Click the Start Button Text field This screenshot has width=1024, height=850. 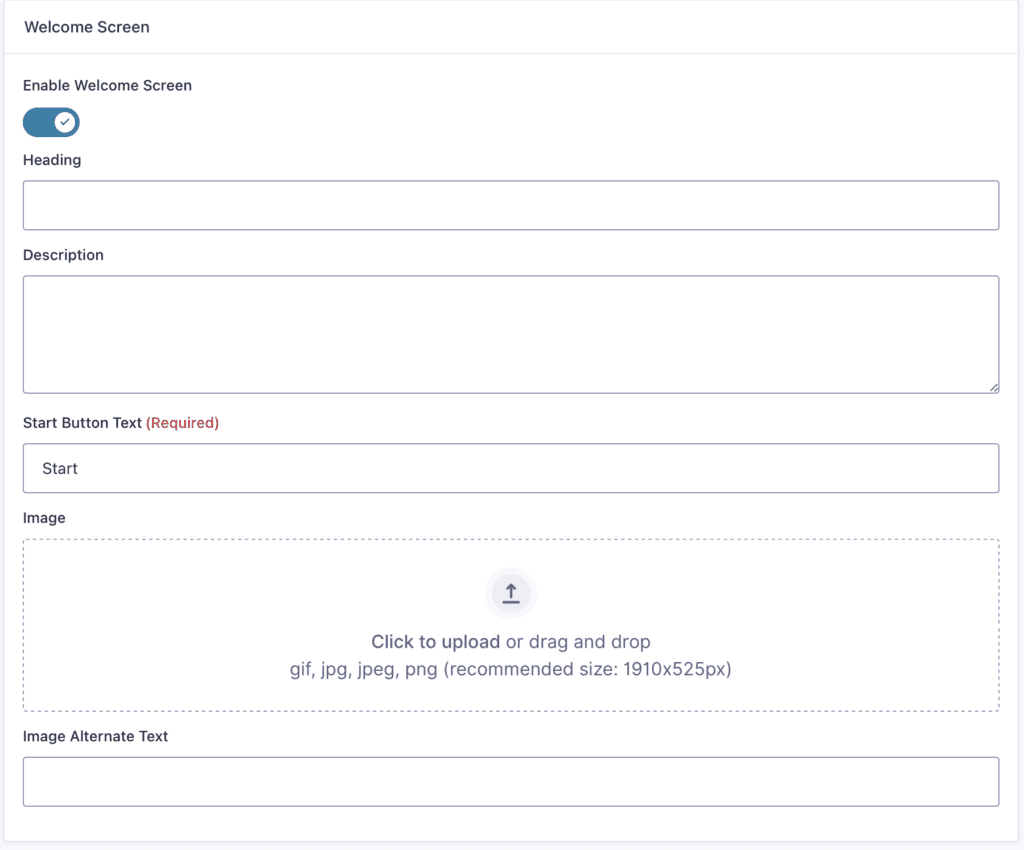511,468
